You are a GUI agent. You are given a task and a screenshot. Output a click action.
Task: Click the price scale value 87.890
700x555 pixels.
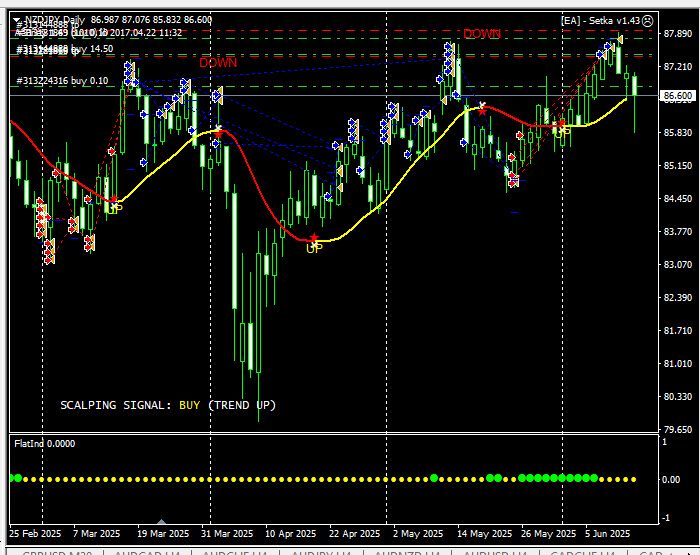coord(678,34)
